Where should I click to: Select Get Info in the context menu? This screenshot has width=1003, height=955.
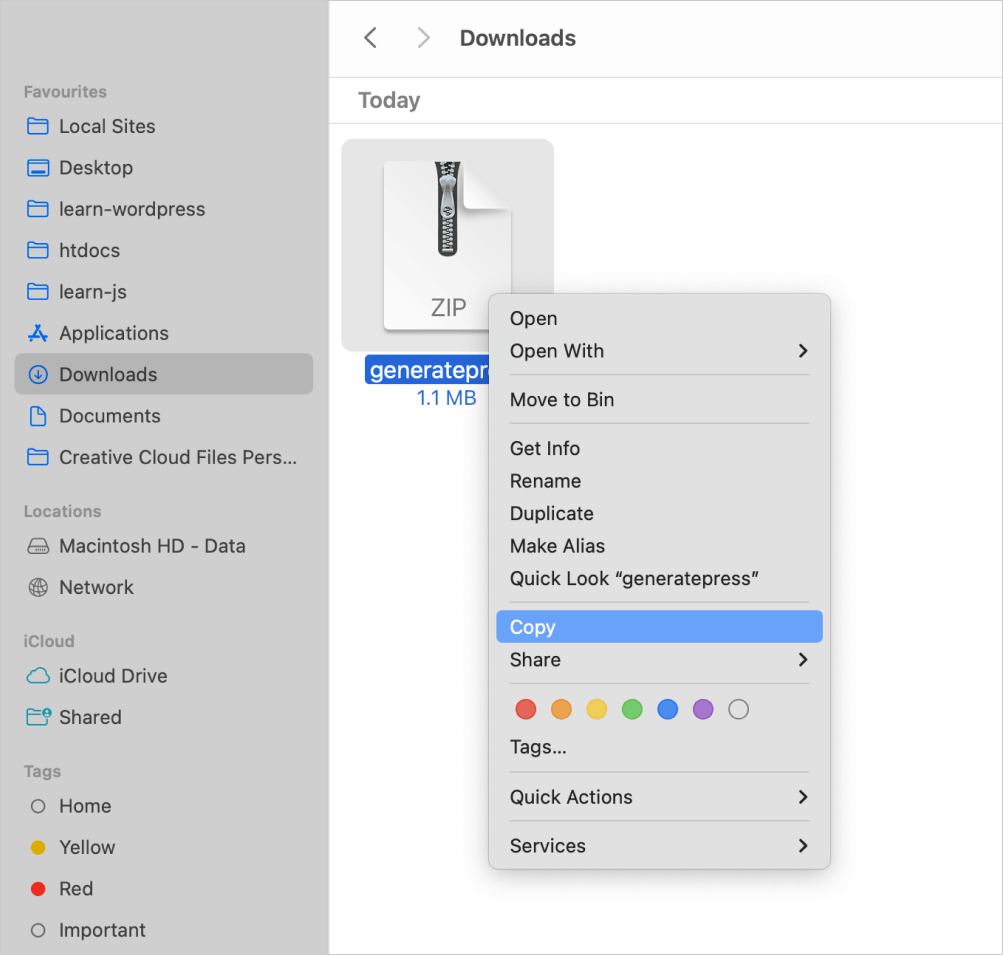[659, 448]
